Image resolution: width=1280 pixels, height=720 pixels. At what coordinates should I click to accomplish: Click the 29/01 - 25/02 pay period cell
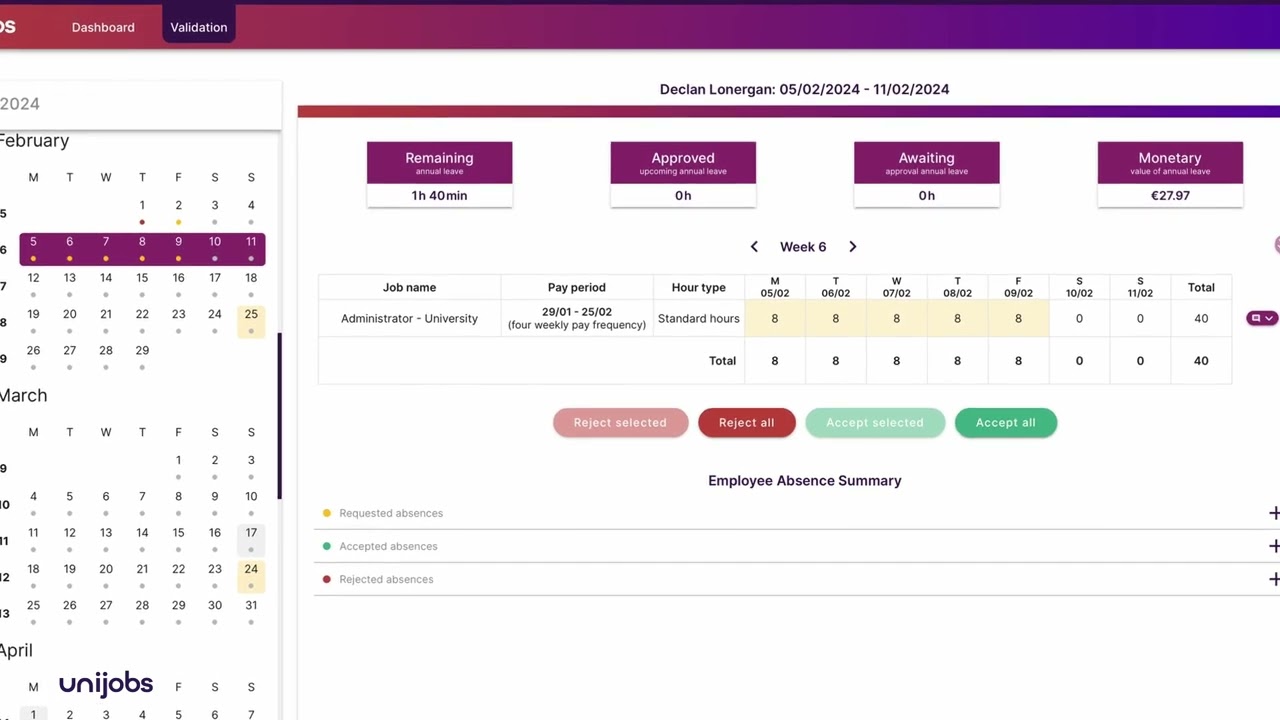point(577,319)
